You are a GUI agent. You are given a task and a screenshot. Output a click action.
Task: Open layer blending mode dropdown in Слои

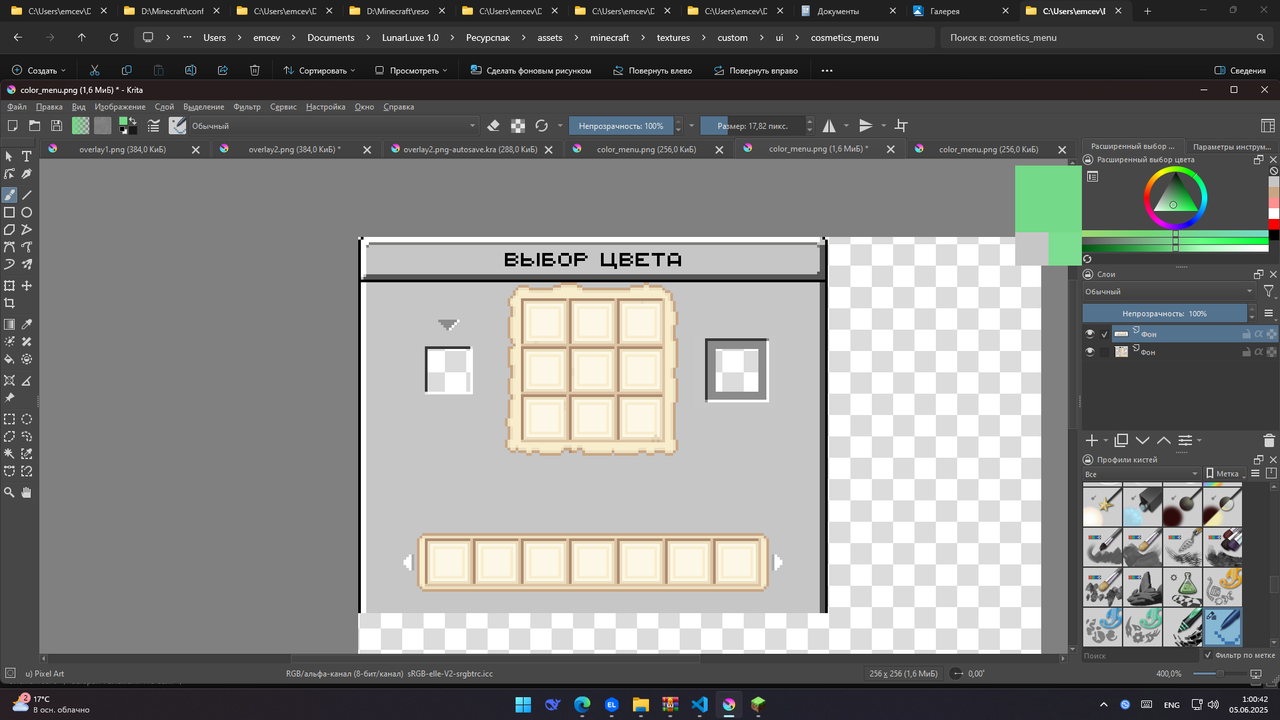(1169, 291)
